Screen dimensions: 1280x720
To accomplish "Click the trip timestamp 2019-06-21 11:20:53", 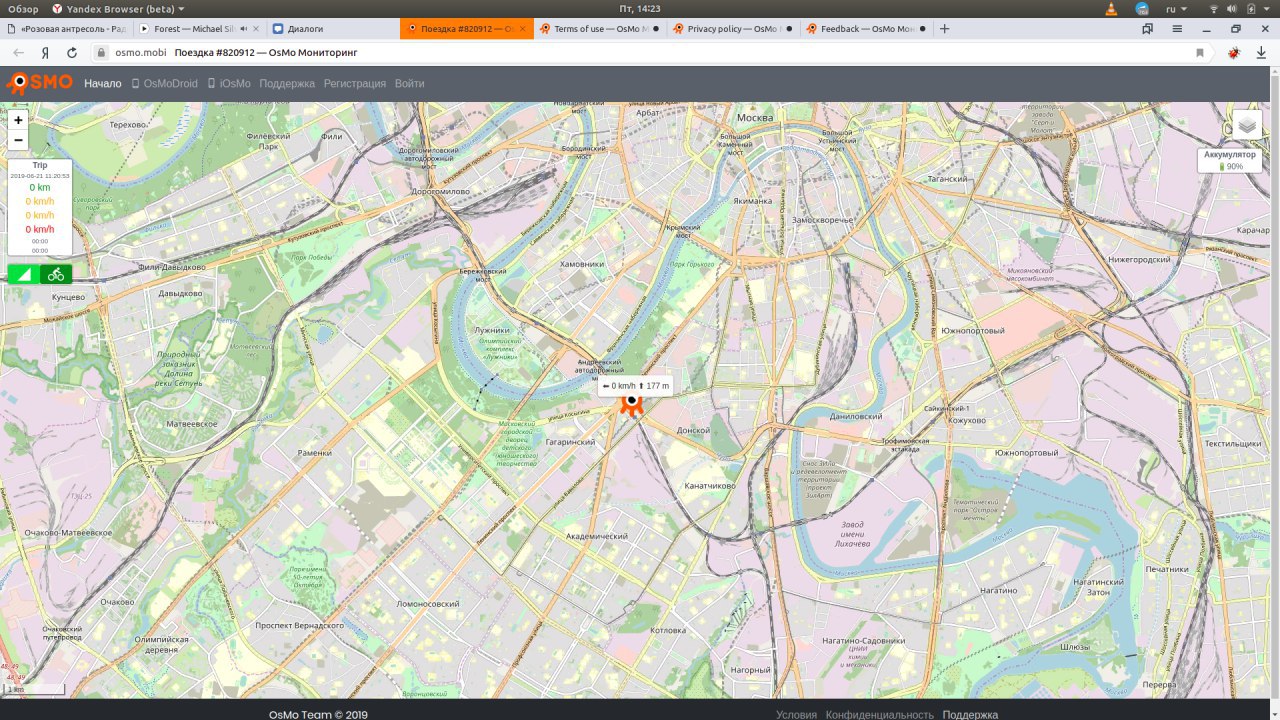I will point(40,175).
